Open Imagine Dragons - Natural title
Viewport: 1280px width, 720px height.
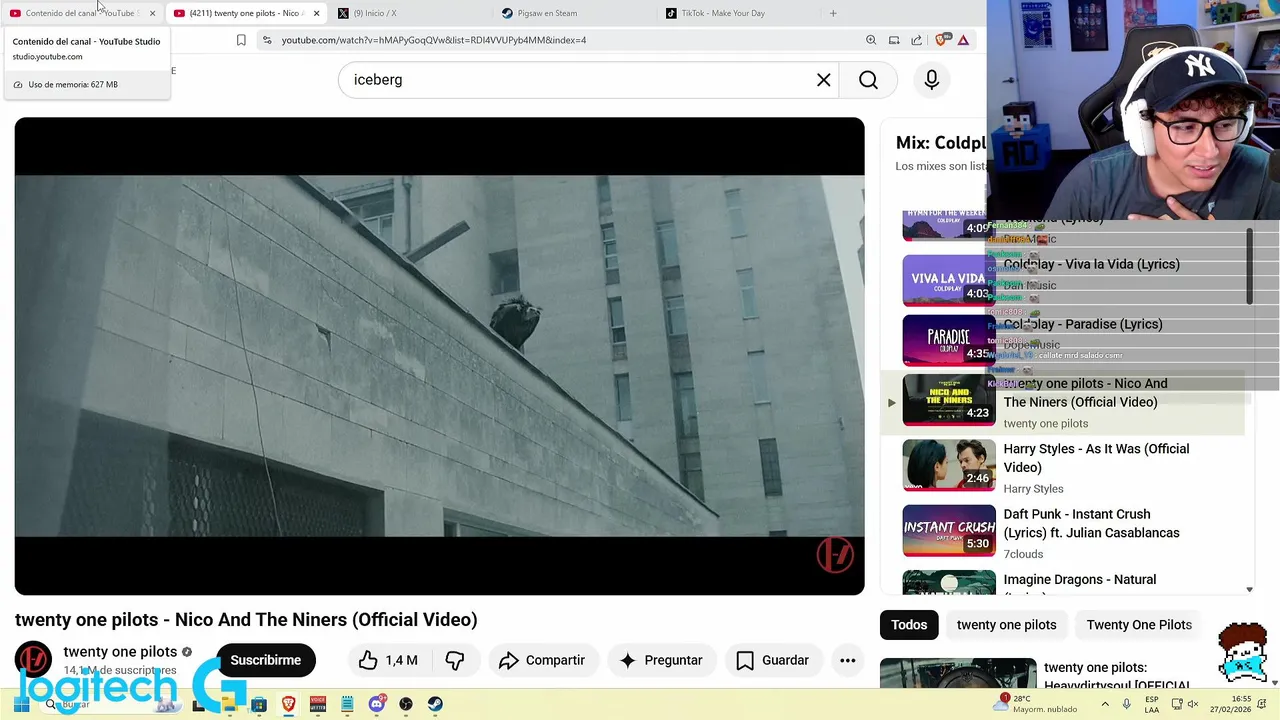click(x=1079, y=580)
